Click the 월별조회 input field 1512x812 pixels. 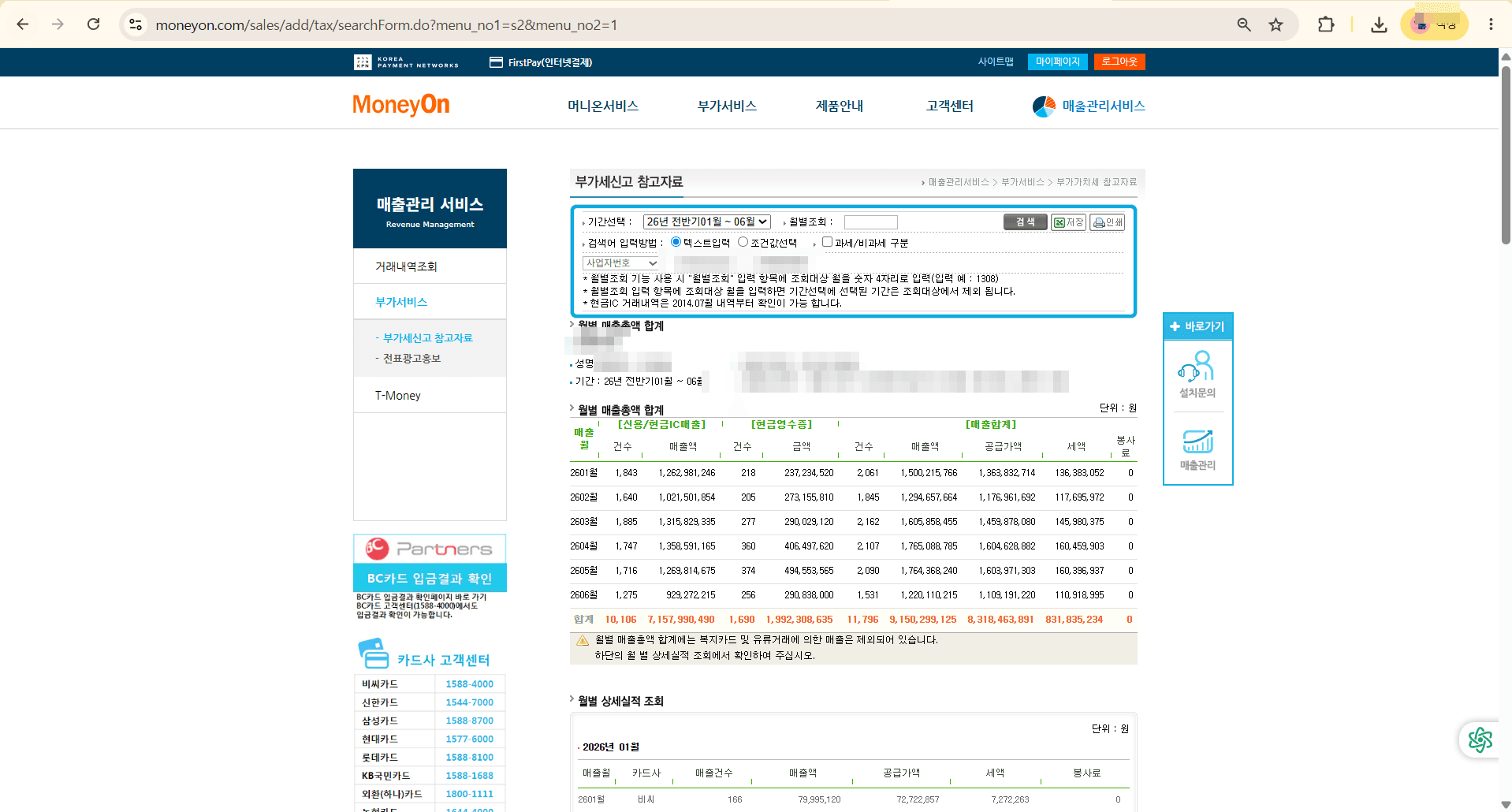870,222
